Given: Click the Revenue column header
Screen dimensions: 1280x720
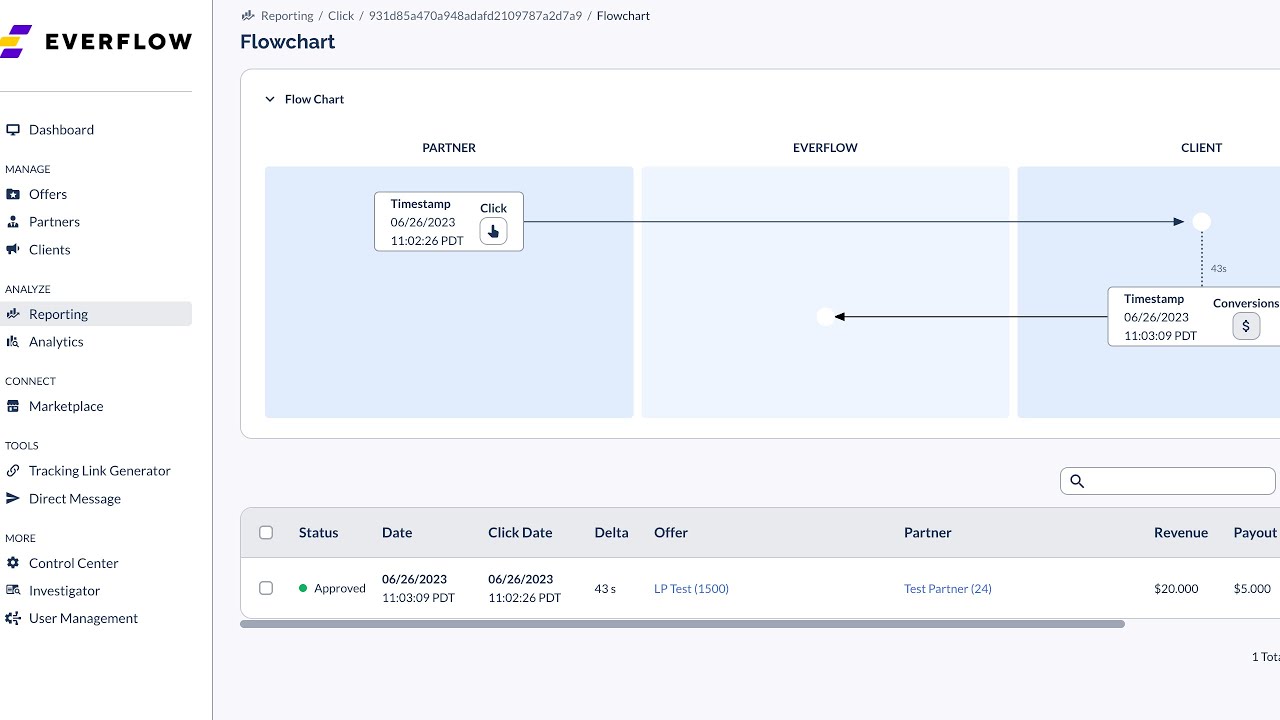Looking at the screenshot, I should coord(1181,533).
